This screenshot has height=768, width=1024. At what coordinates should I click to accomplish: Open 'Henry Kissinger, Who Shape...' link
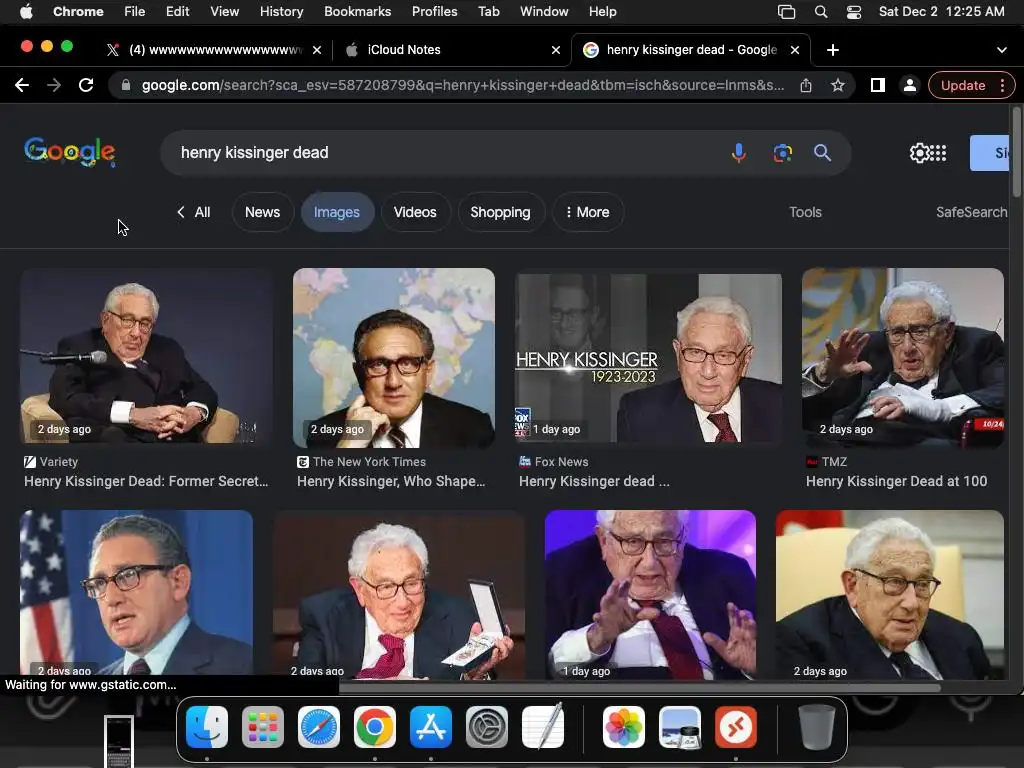[391, 481]
